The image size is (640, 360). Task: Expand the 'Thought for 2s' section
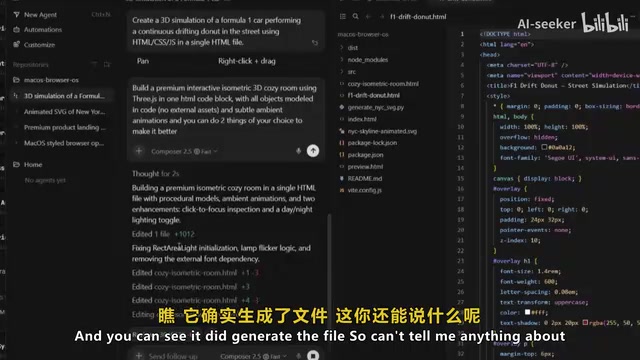[155, 173]
